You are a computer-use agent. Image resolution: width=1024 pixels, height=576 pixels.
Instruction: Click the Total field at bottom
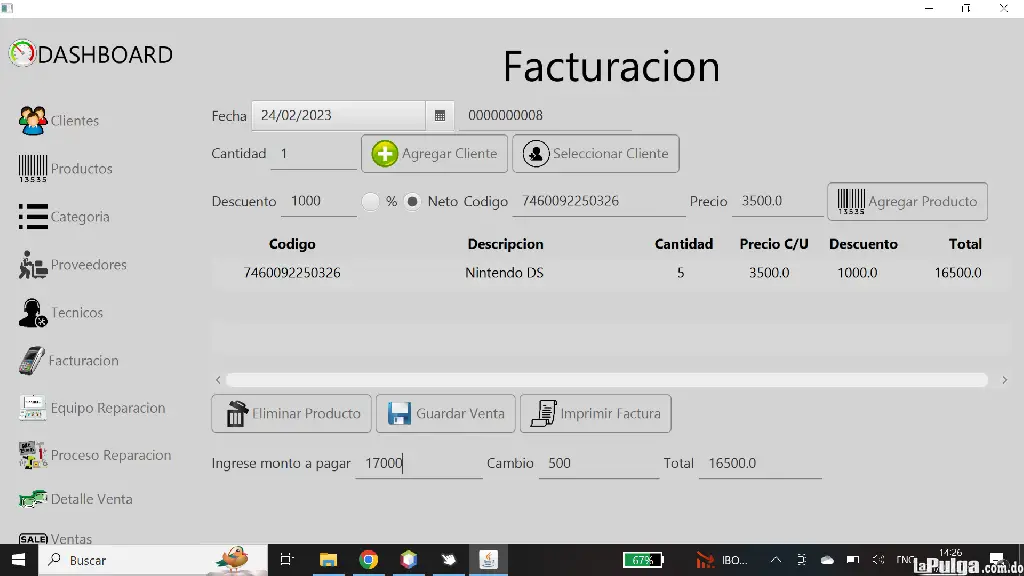pyautogui.click(x=760, y=464)
